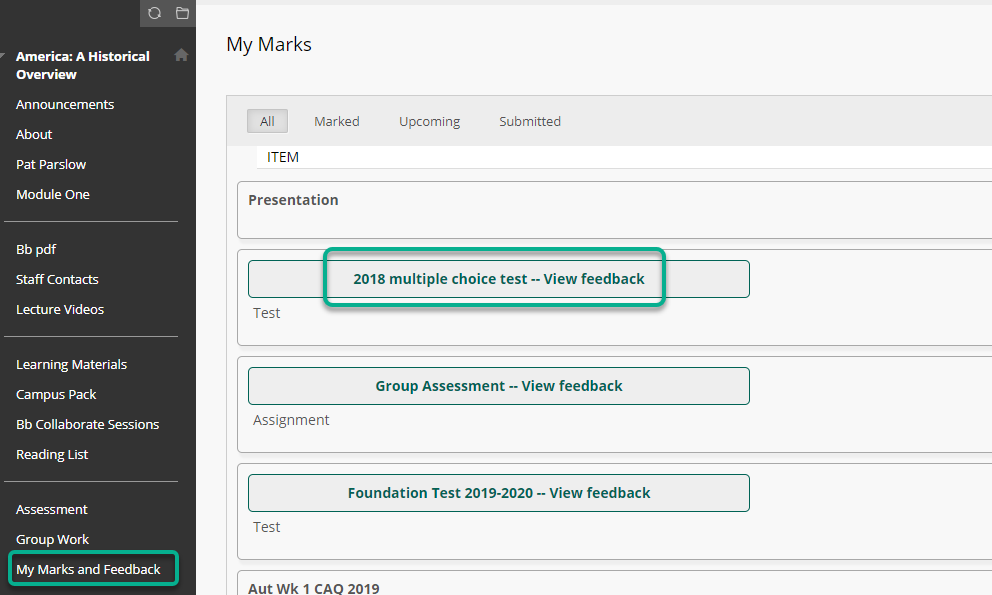Select the Upcoming tab
992x595 pixels.
coord(429,121)
